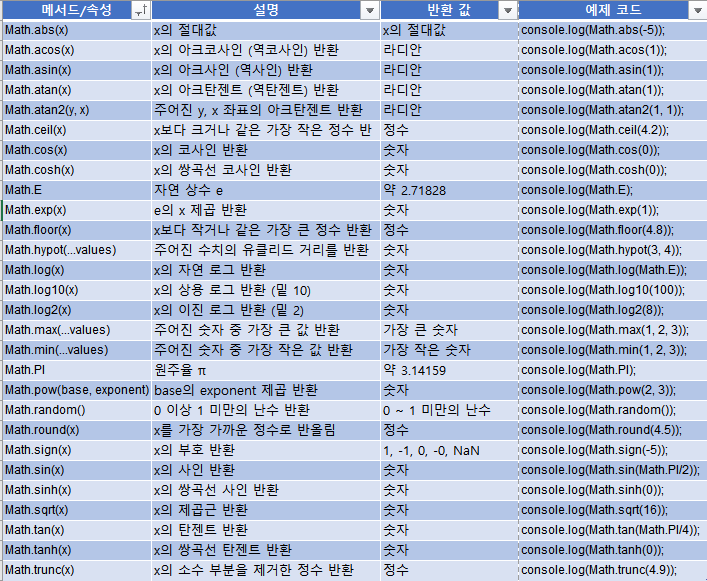Viewport: 707px width, 581px height.
Task: Click the 약 3.14159 return value cell
Action: click(x=449, y=370)
